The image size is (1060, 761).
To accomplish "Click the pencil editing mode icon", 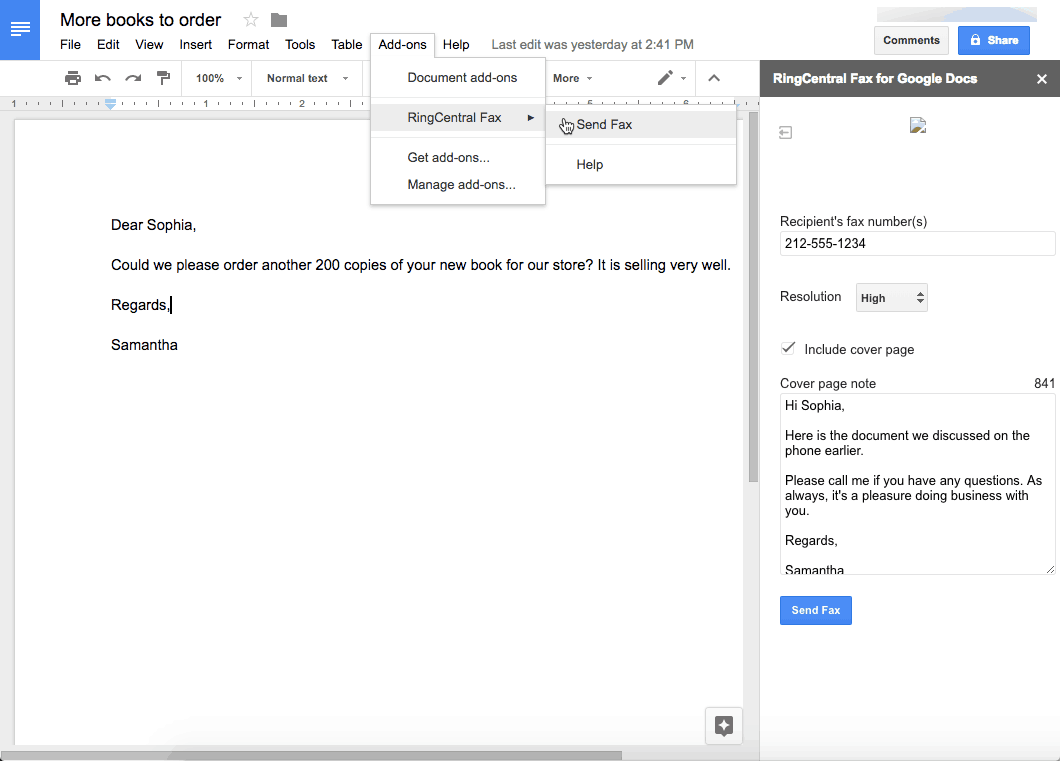I will pos(665,78).
